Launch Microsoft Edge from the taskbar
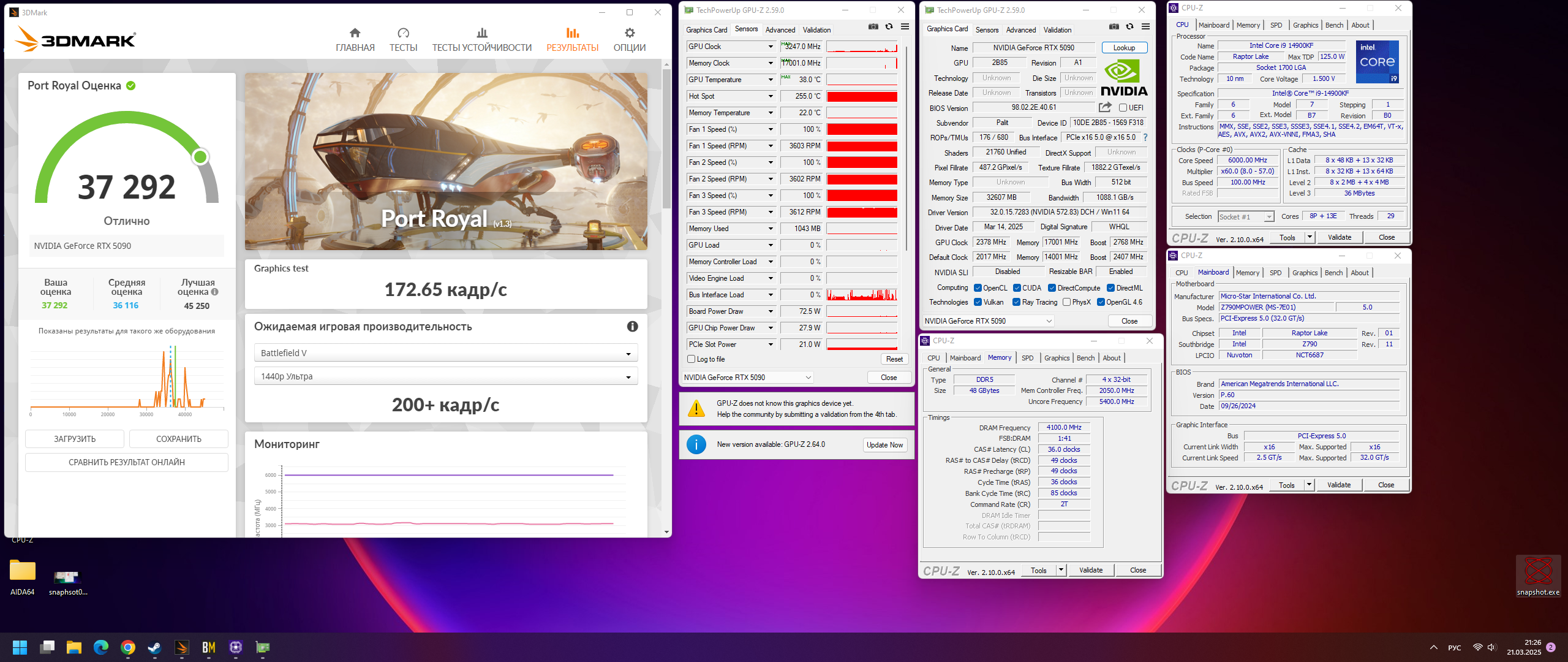This screenshot has height=662, width=1568. point(101,647)
